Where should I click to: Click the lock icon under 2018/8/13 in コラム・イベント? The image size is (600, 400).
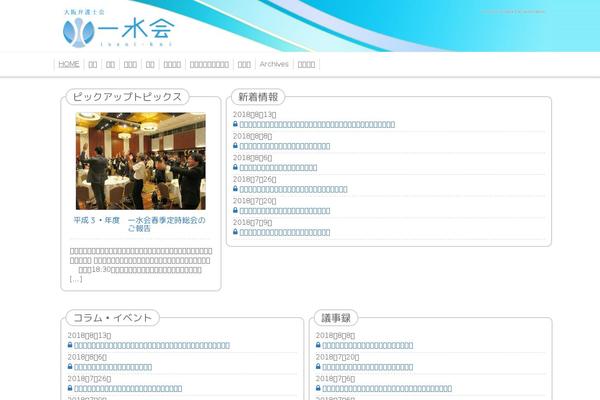click(70, 345)
